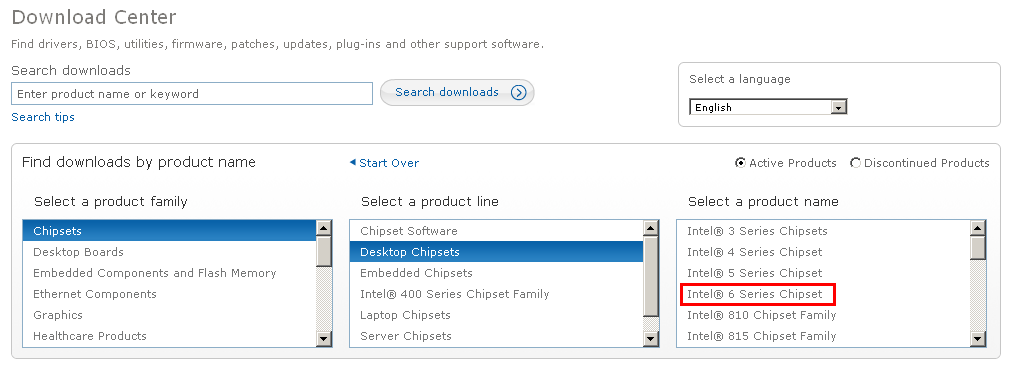Image resolution: width=1012 pixels, height=367 pixels.
Task: Select the Discontinued Products radio button
Action: pos(855,163)
